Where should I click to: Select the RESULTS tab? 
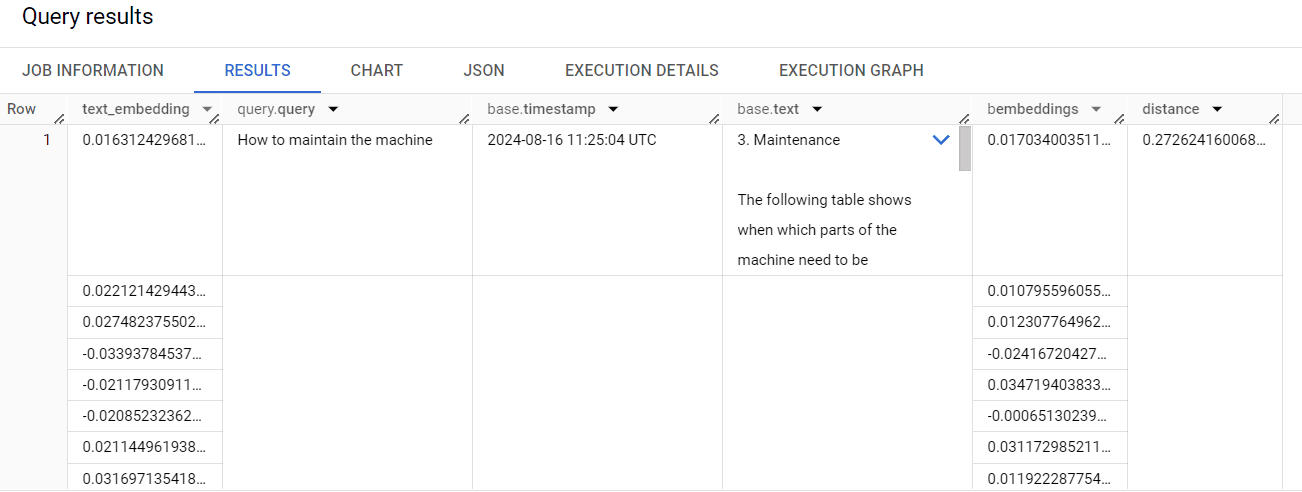(x=257, y=71)
